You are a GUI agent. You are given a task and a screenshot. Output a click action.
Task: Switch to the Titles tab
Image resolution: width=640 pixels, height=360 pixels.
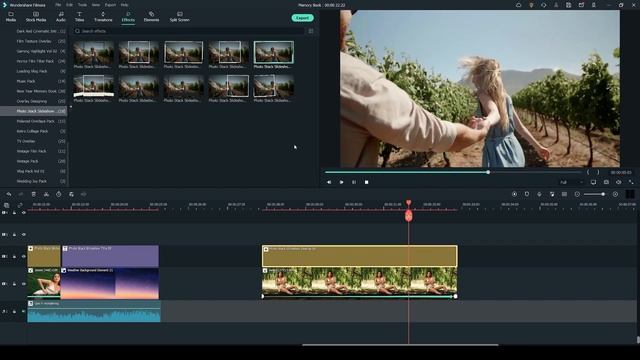click(79, 17)
